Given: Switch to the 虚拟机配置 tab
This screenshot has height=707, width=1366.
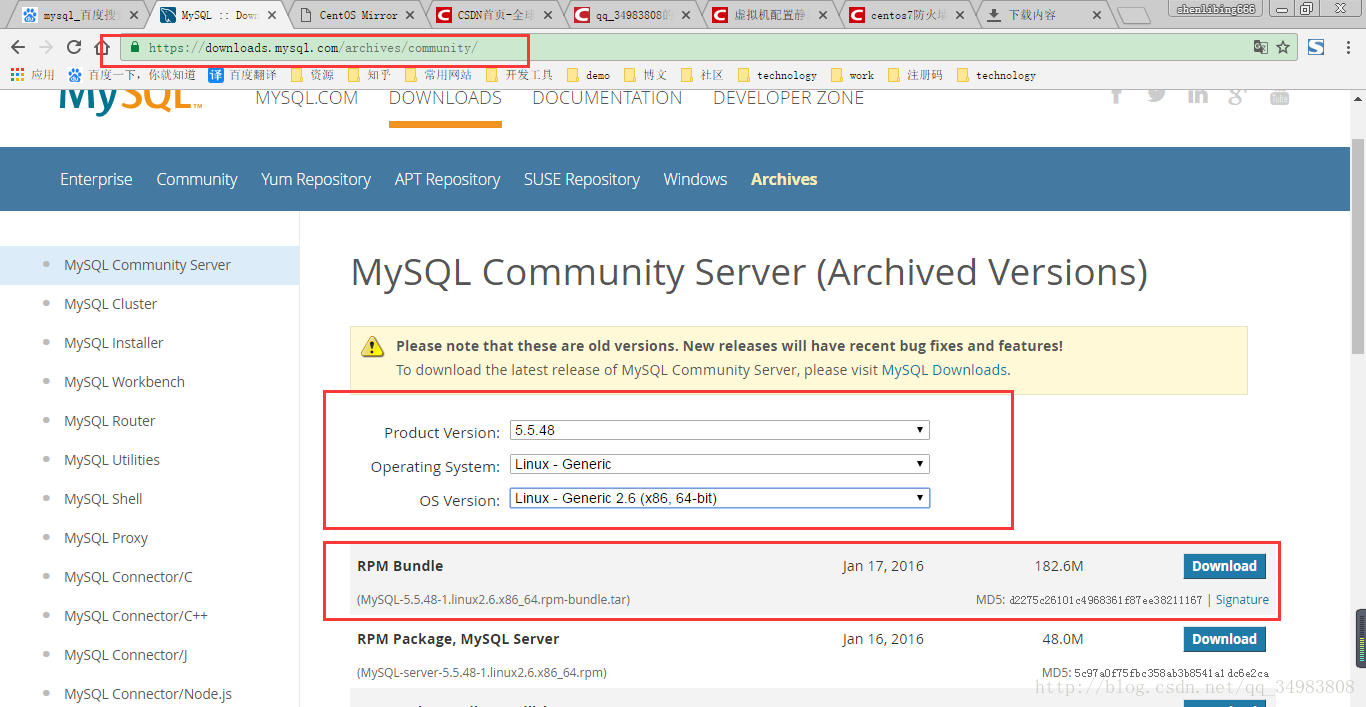Looking at the screenshot, I should [x=768, y=16].
